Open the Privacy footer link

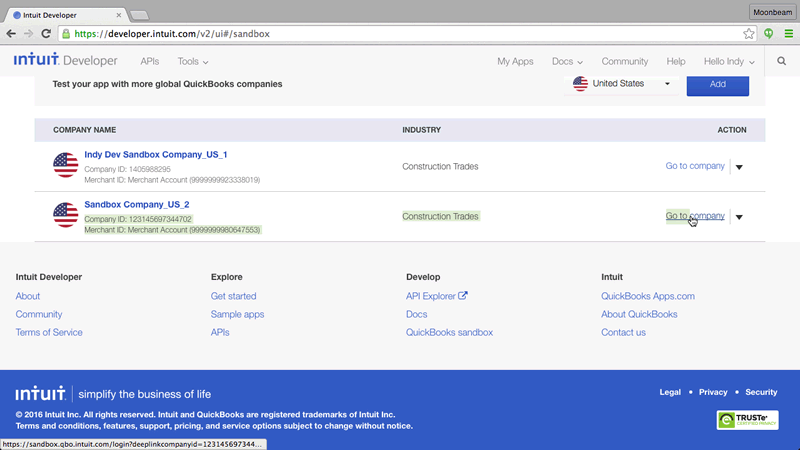click(713, 392)
